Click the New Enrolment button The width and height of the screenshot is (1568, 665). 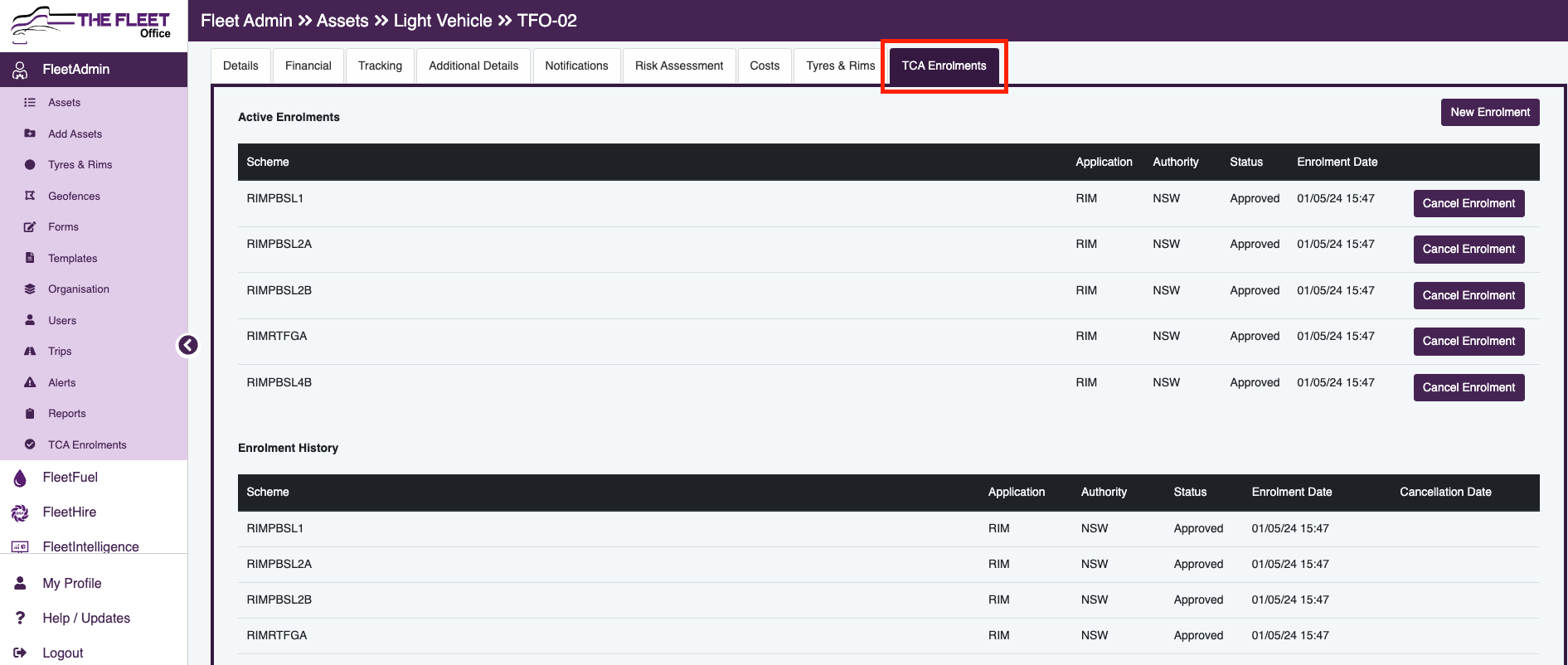click(x=1490, y=112)
